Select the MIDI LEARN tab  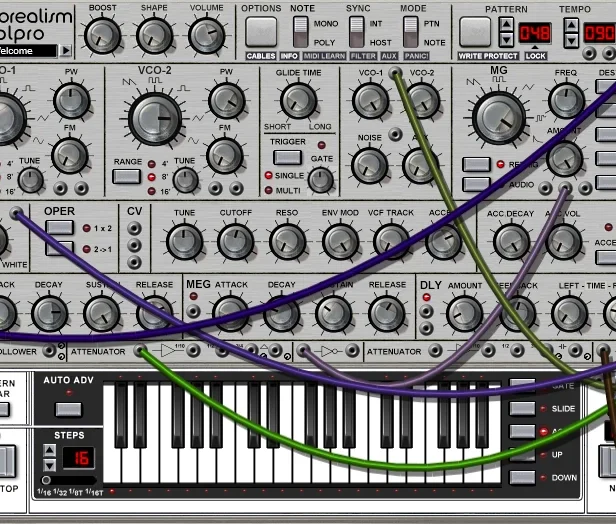(x=324, y=56)
